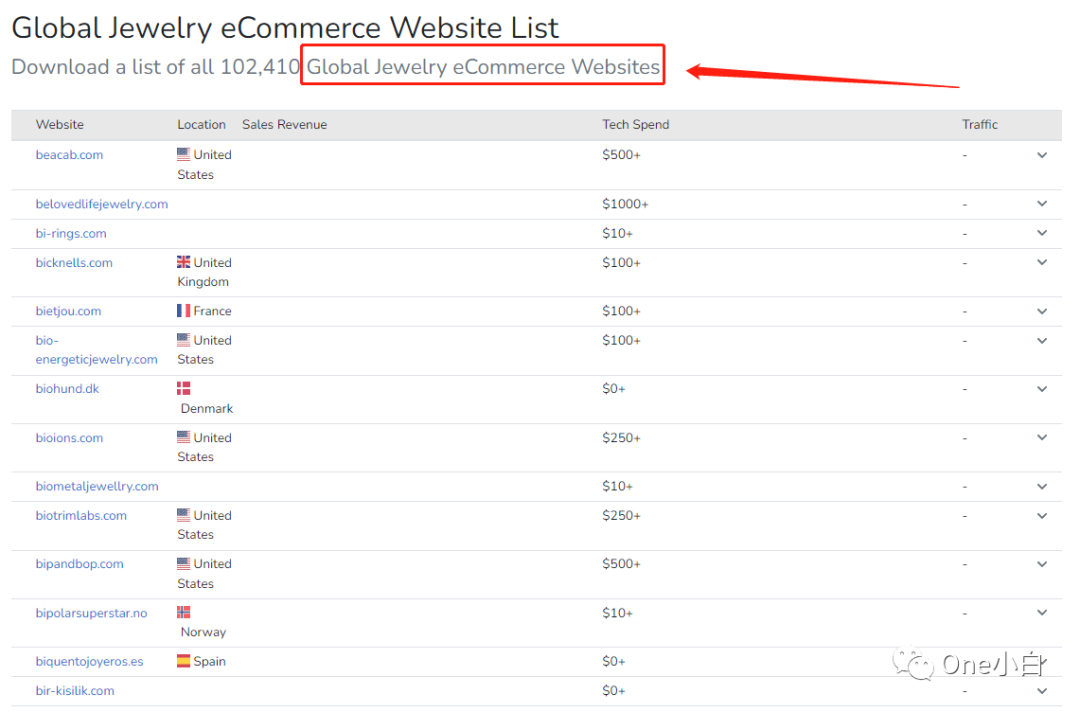Image resolution: width=1080 pixels, height=712 pixels.
Task: Click the United States flag beside beacab.com
Action: pyautogui.click(x=184, y=155)
